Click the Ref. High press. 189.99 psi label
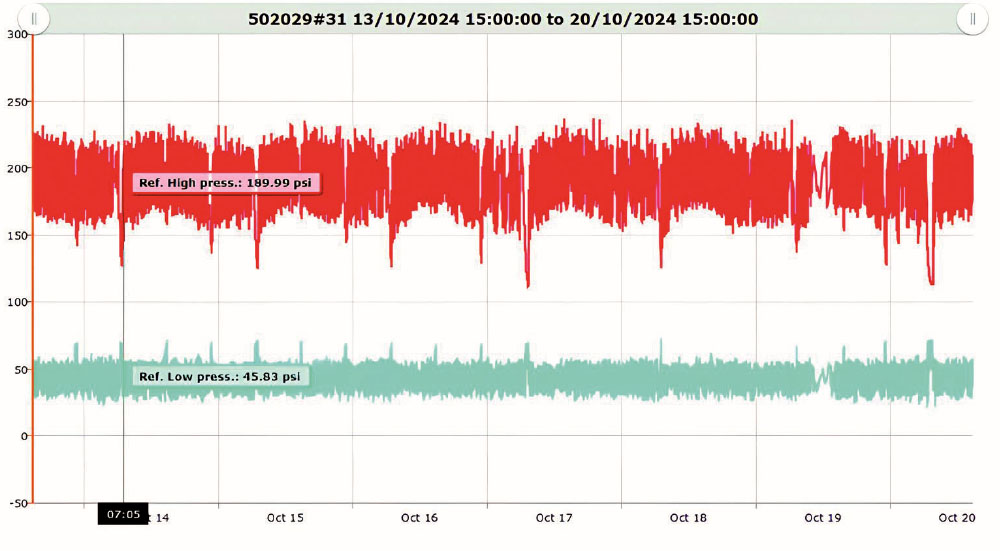Screen dimensions: 1000x551 tap(226, 183)
